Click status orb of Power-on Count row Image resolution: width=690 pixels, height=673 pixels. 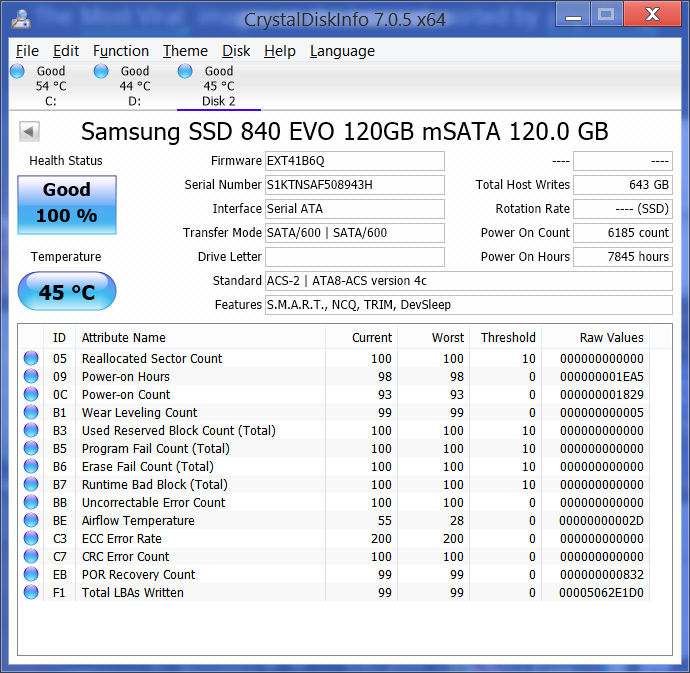pos(31,394)
